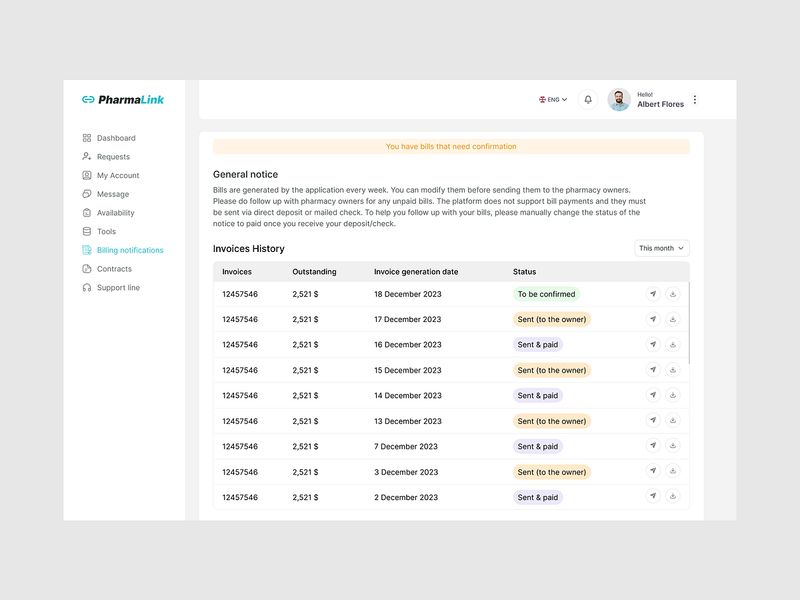This screenshot has width=800, height=600.
Task: Open Requests in sidebar
Action: click(x=107, y=157)
